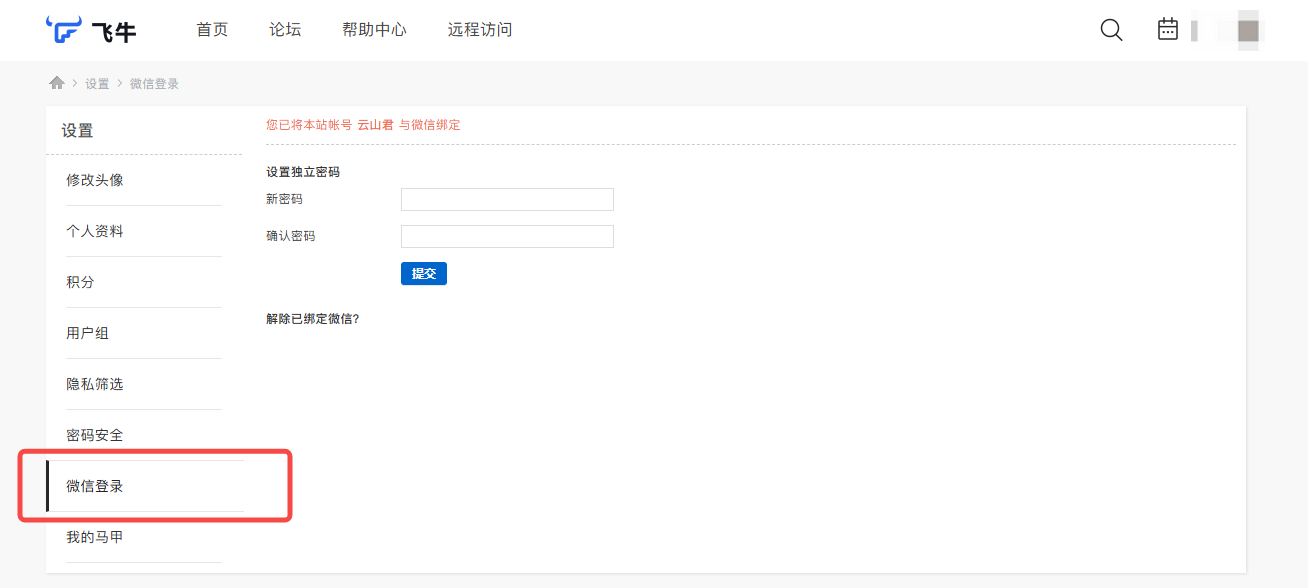Image resolution: width=1308 pixels, height=588 pixels.
Task: Click the 飞牛 logo
Action: click(91, 30)
